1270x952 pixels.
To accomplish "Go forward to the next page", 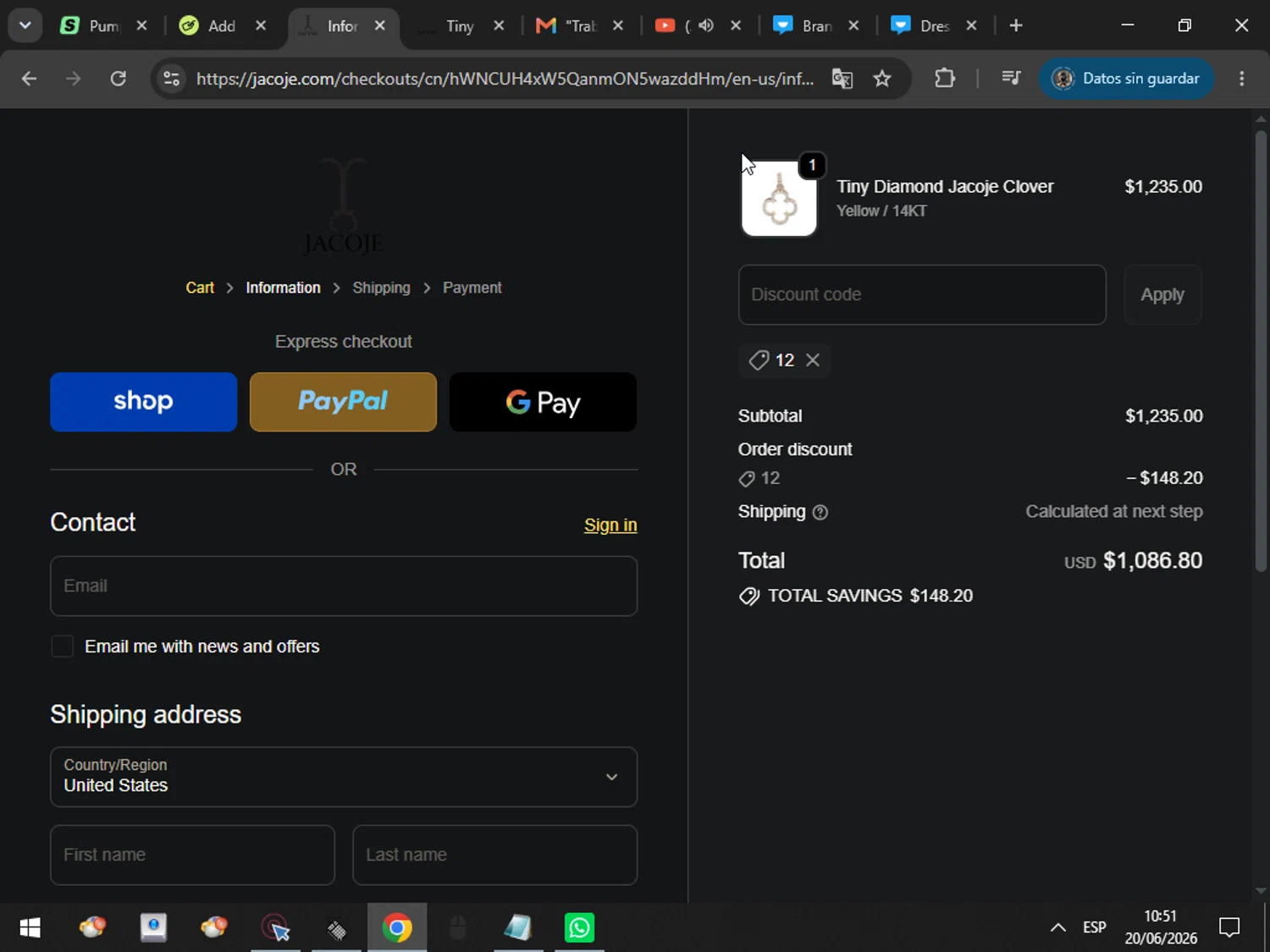I will 74,79.
